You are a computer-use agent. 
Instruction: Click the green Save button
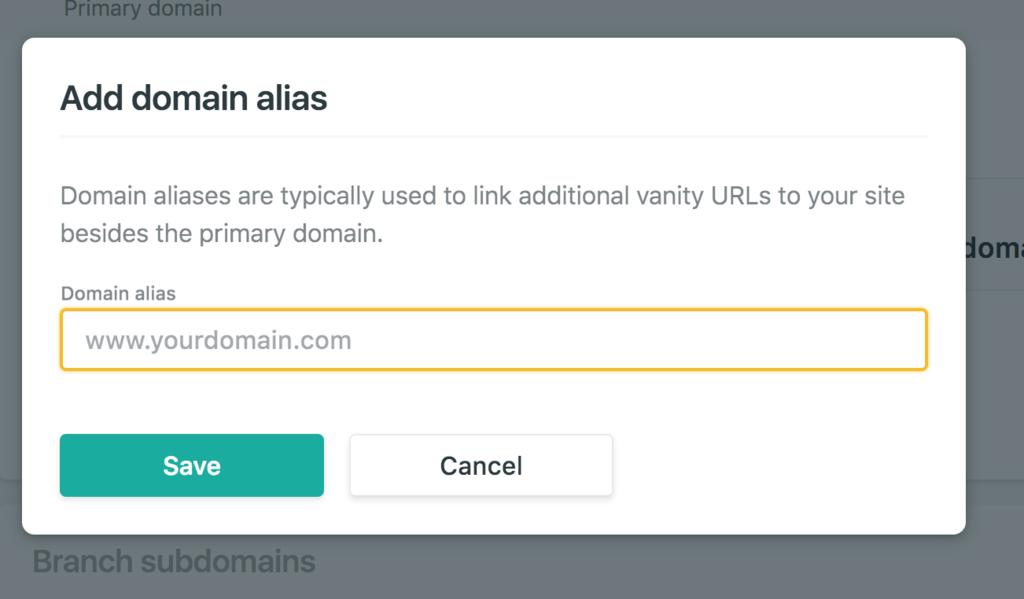(x=191, y=465)
